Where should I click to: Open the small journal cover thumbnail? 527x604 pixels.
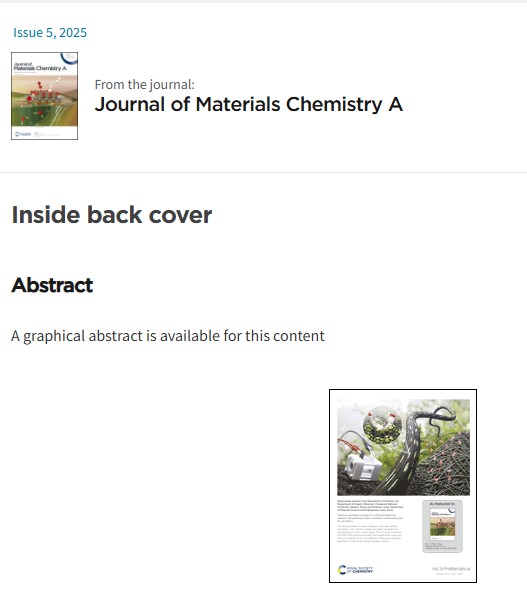point(45,96)
